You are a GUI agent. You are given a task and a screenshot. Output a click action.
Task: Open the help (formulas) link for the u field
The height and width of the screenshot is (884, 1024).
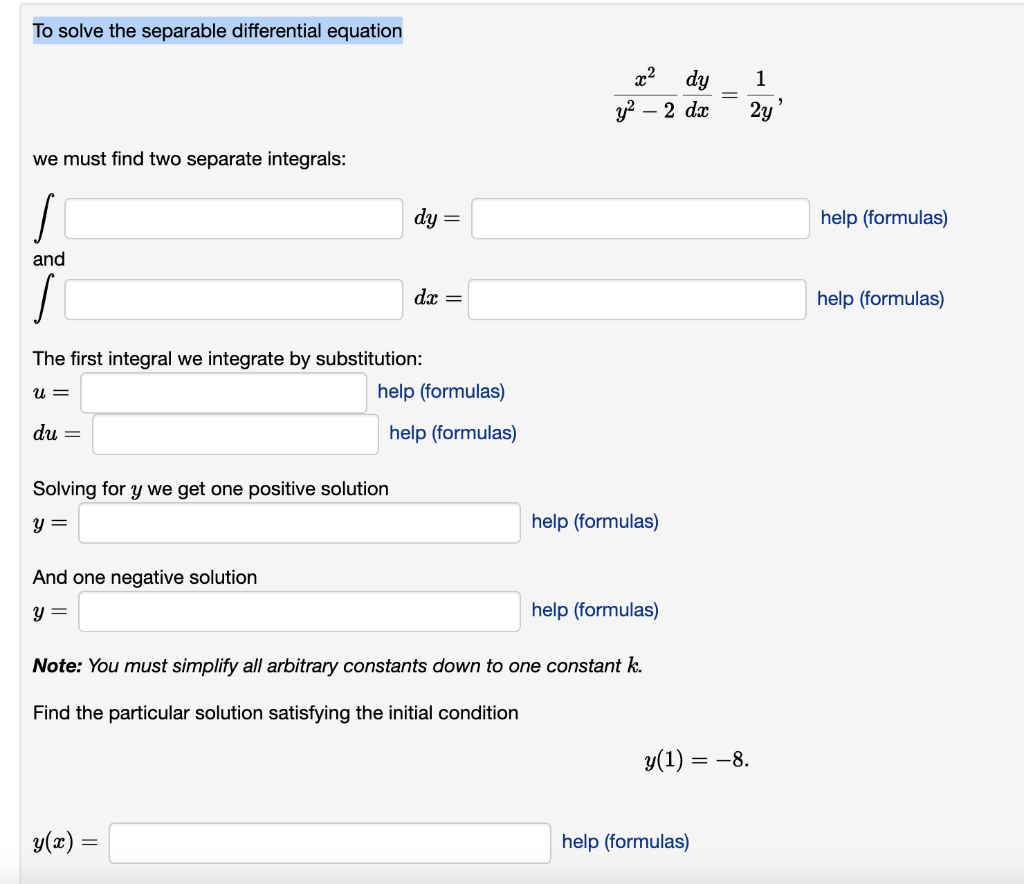[440, 391]
